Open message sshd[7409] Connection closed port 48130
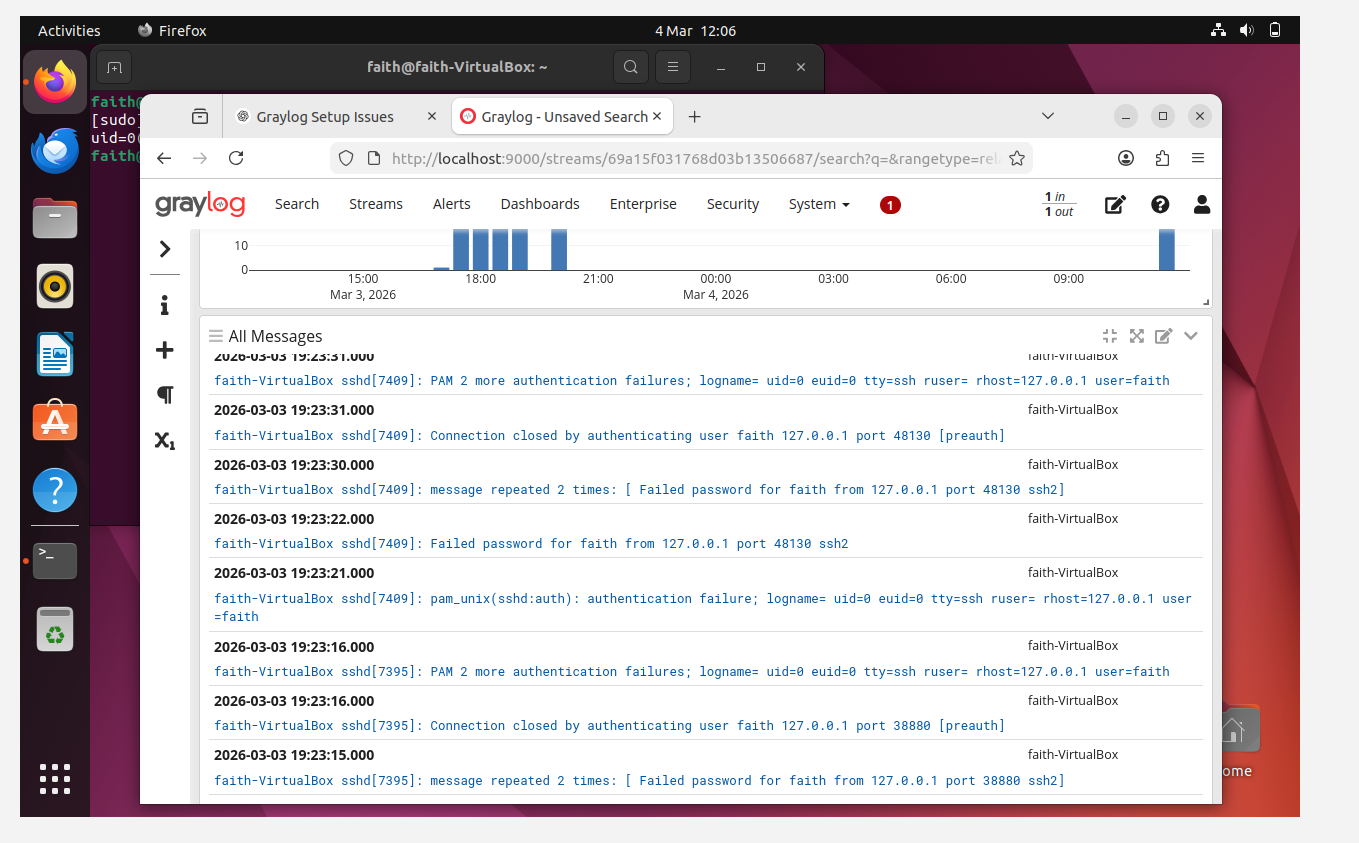1359x843 pixels. pos(609,435)
